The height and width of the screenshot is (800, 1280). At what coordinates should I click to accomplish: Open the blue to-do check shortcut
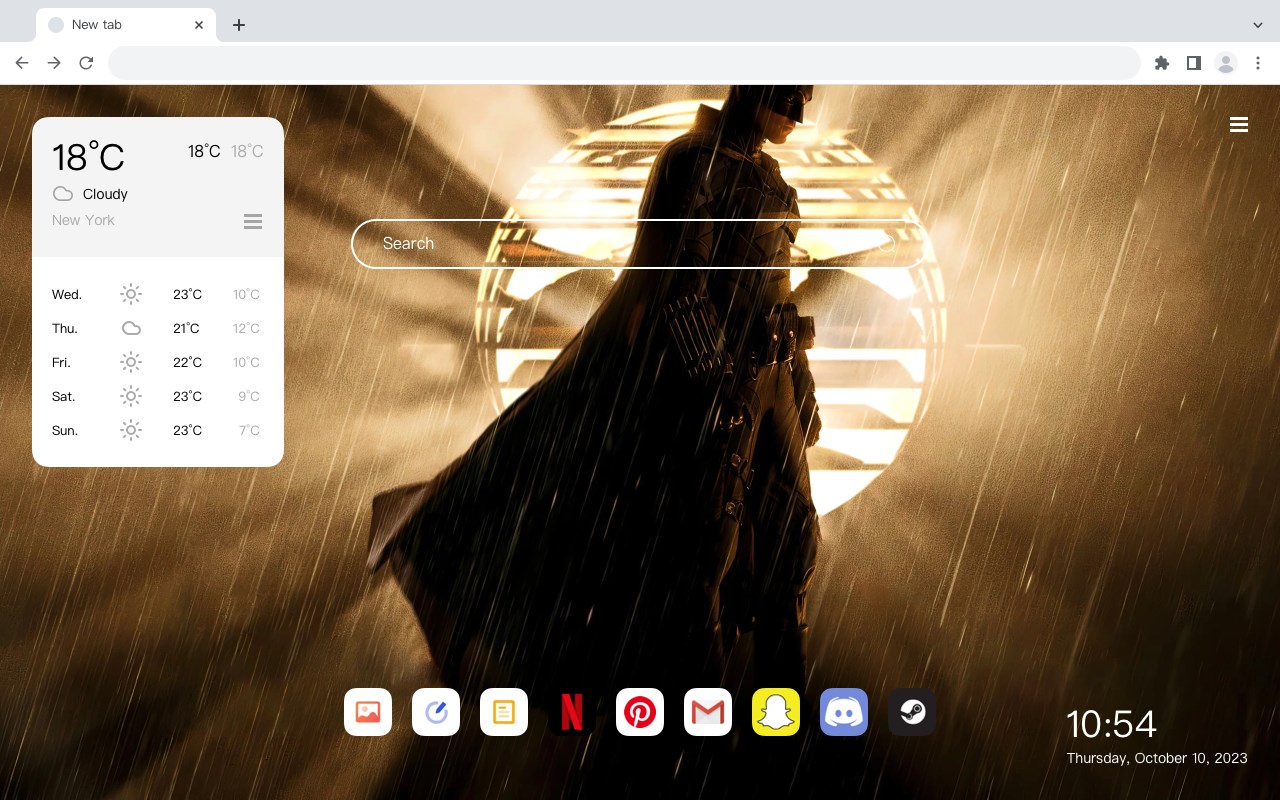[436, 712]
